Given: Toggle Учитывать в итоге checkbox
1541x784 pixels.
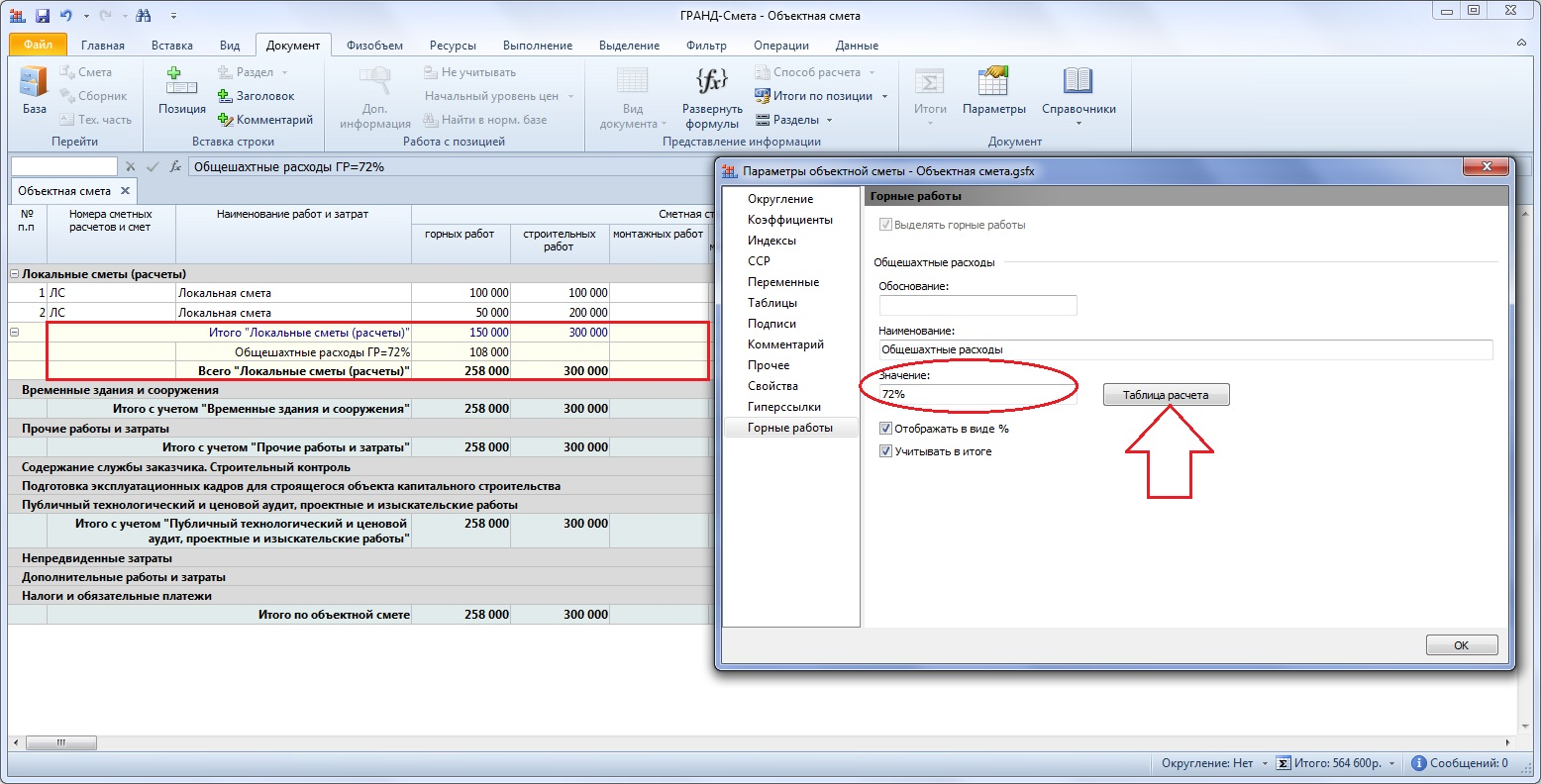Looking at the screenshot, I should [886, 451].
